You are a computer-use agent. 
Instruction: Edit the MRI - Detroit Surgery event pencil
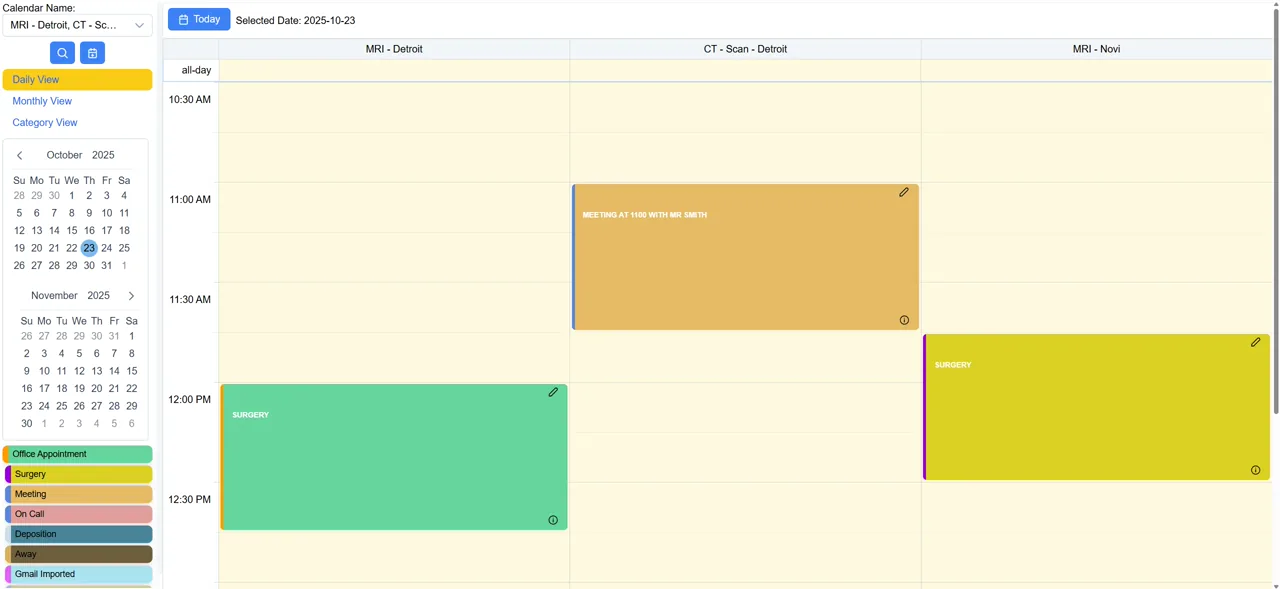(553, 392)
